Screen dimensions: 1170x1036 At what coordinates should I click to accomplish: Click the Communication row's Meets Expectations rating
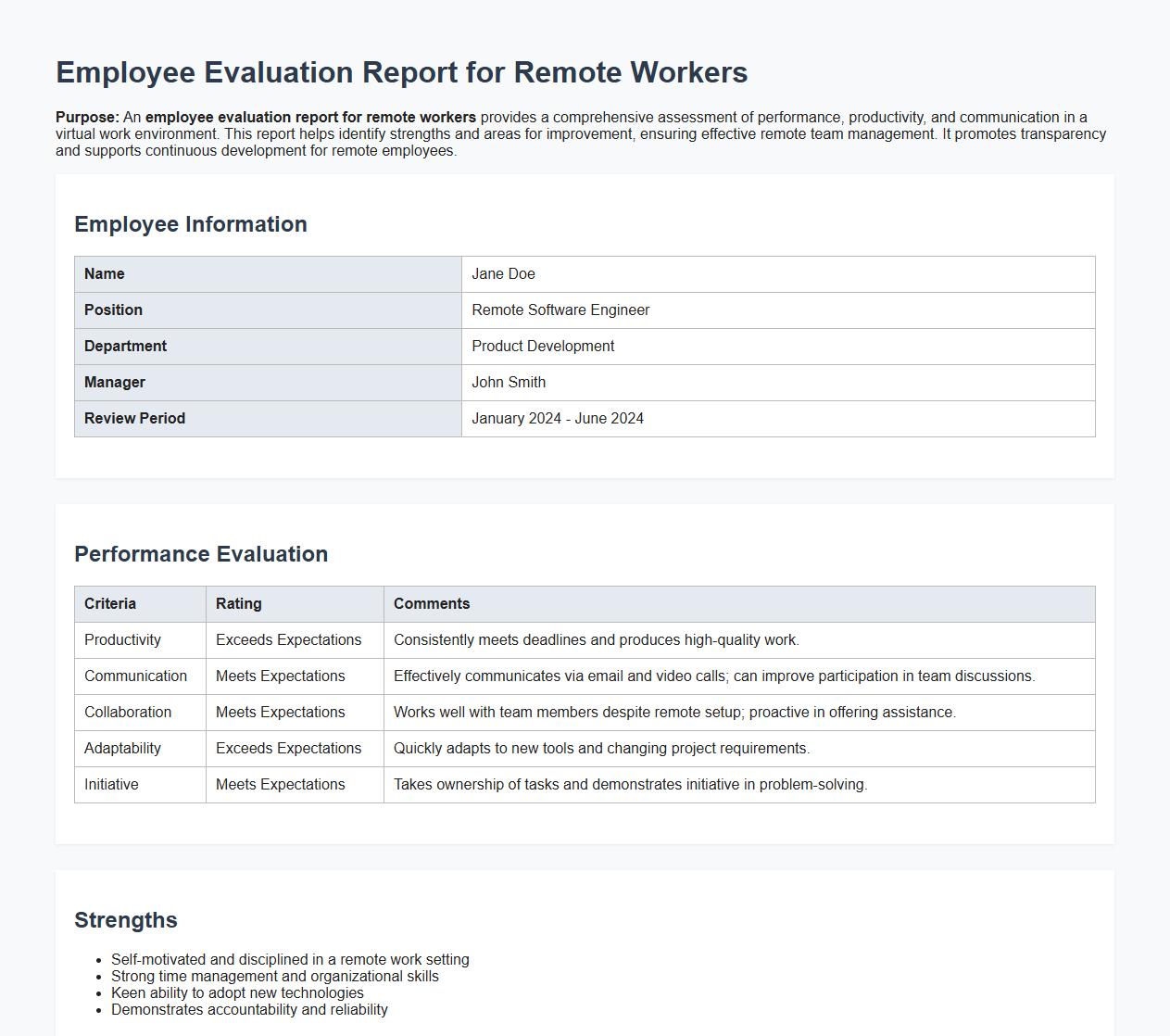[x=279, y=676]
